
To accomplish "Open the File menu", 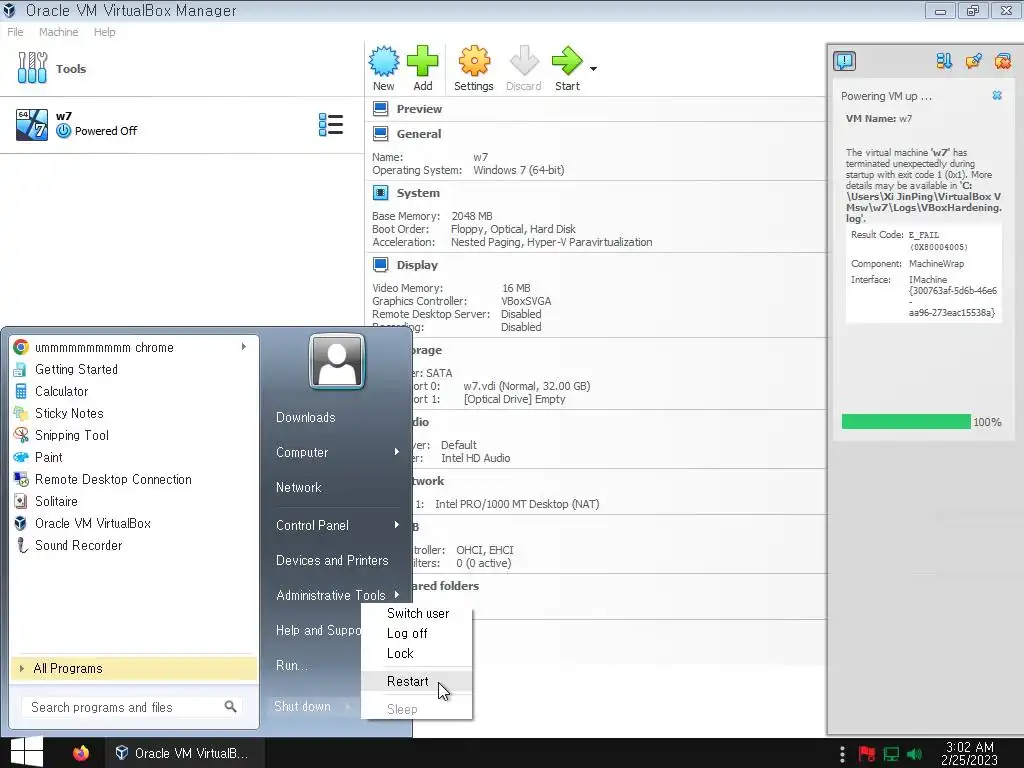I will tap(15, 32).
